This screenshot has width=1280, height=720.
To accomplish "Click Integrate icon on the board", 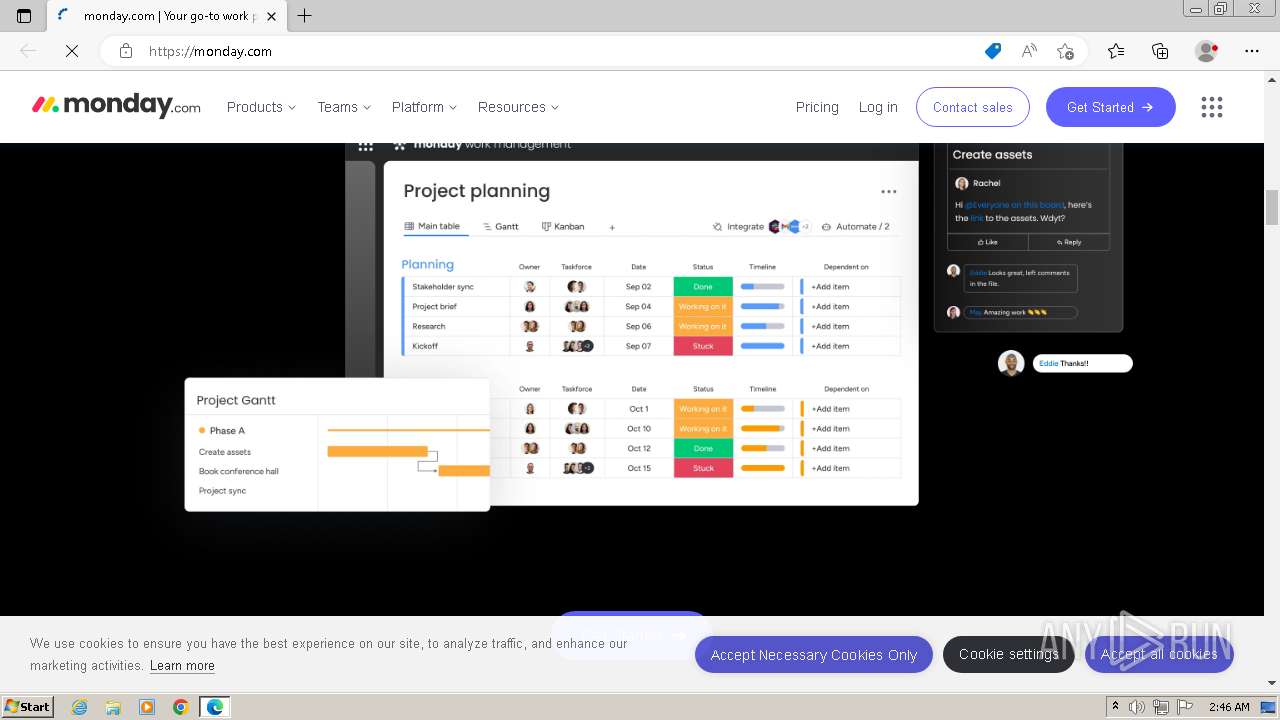I will tap(738, 227).
